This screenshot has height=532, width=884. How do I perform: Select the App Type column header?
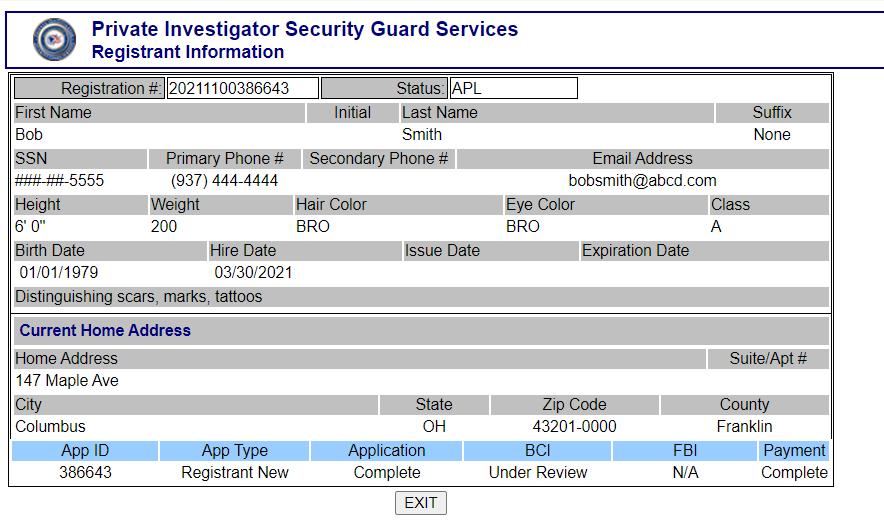(235, 451)
